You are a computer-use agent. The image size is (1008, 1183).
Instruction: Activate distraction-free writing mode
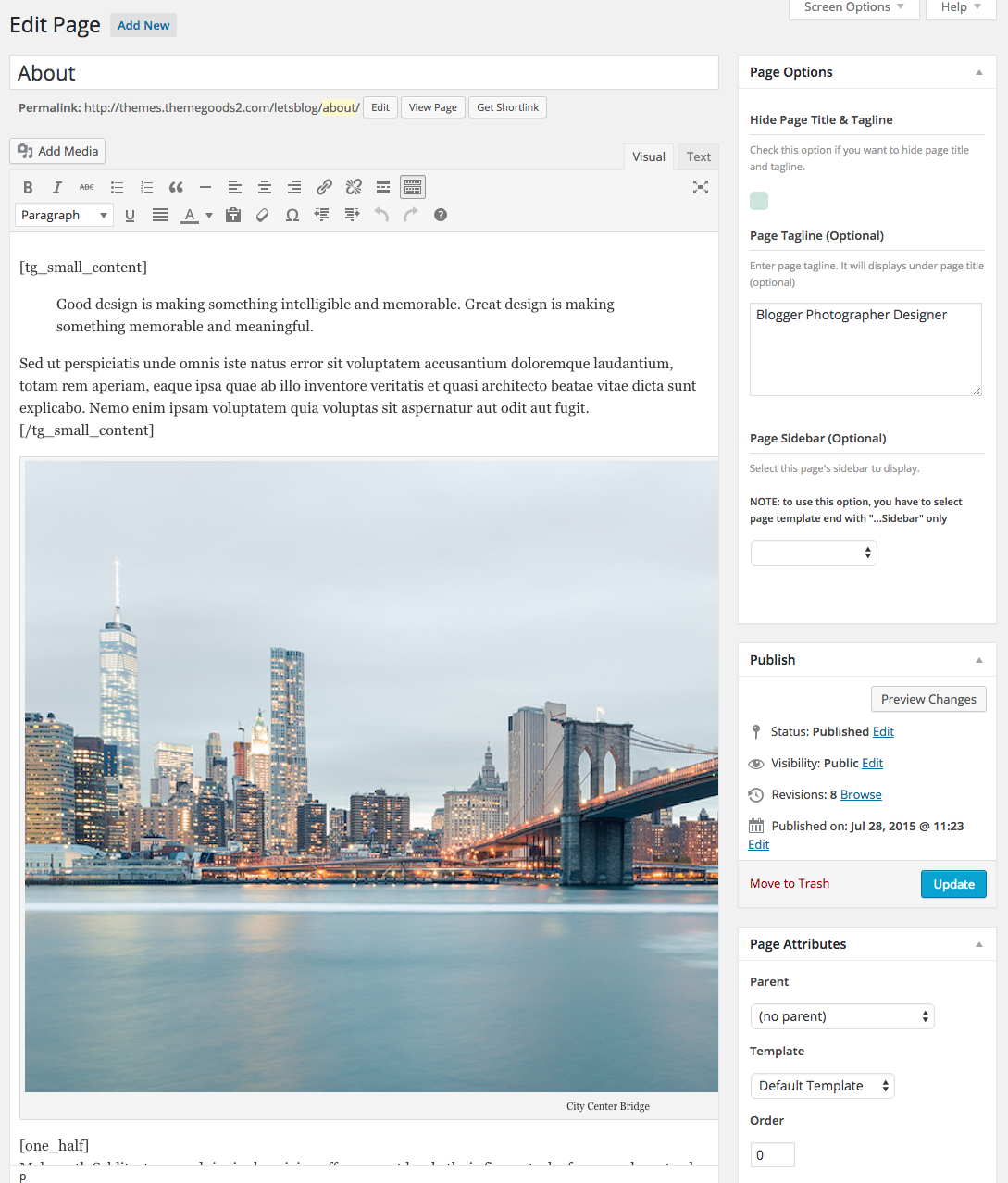701,186
